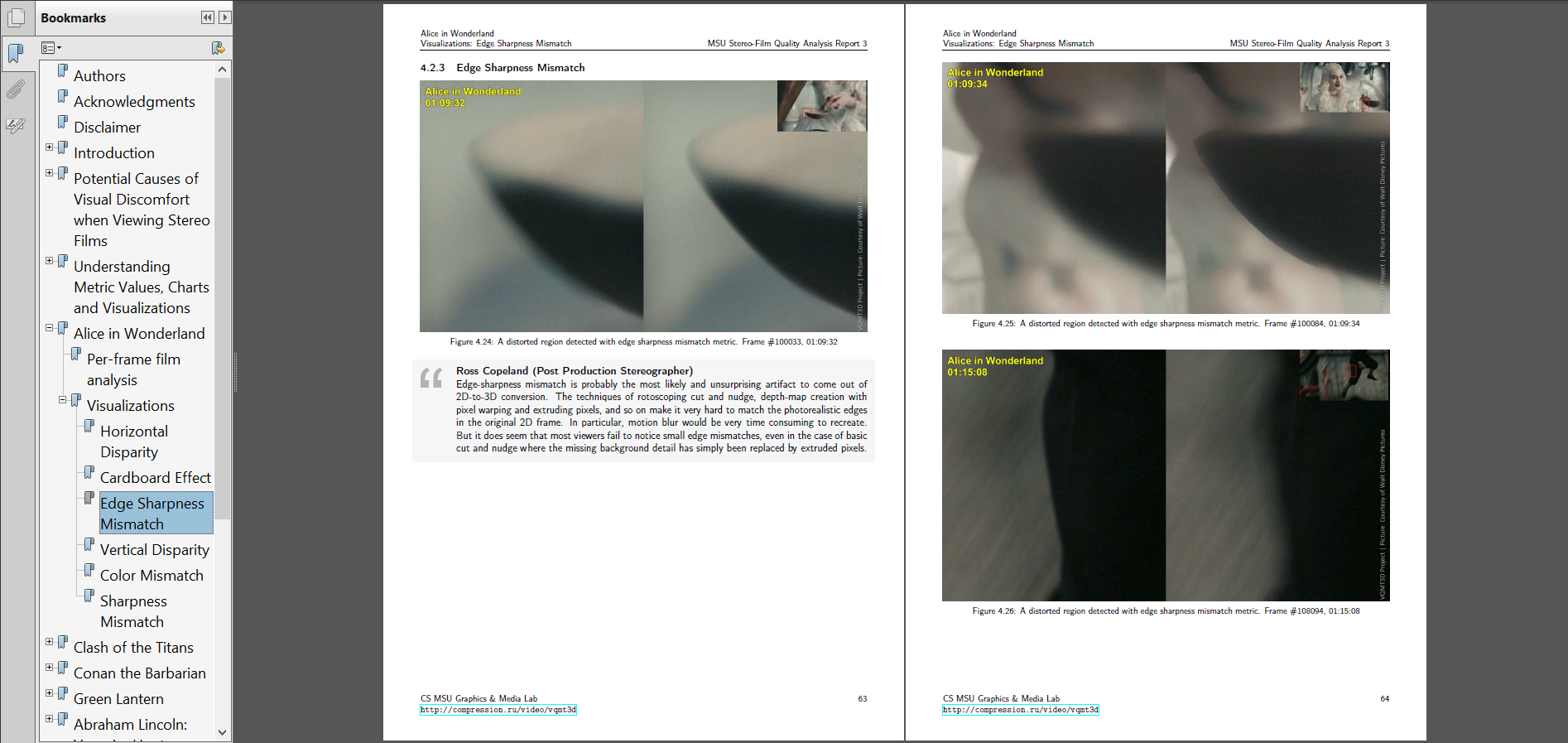Open the bookmark options dropdown menu

tap(51, 48)
